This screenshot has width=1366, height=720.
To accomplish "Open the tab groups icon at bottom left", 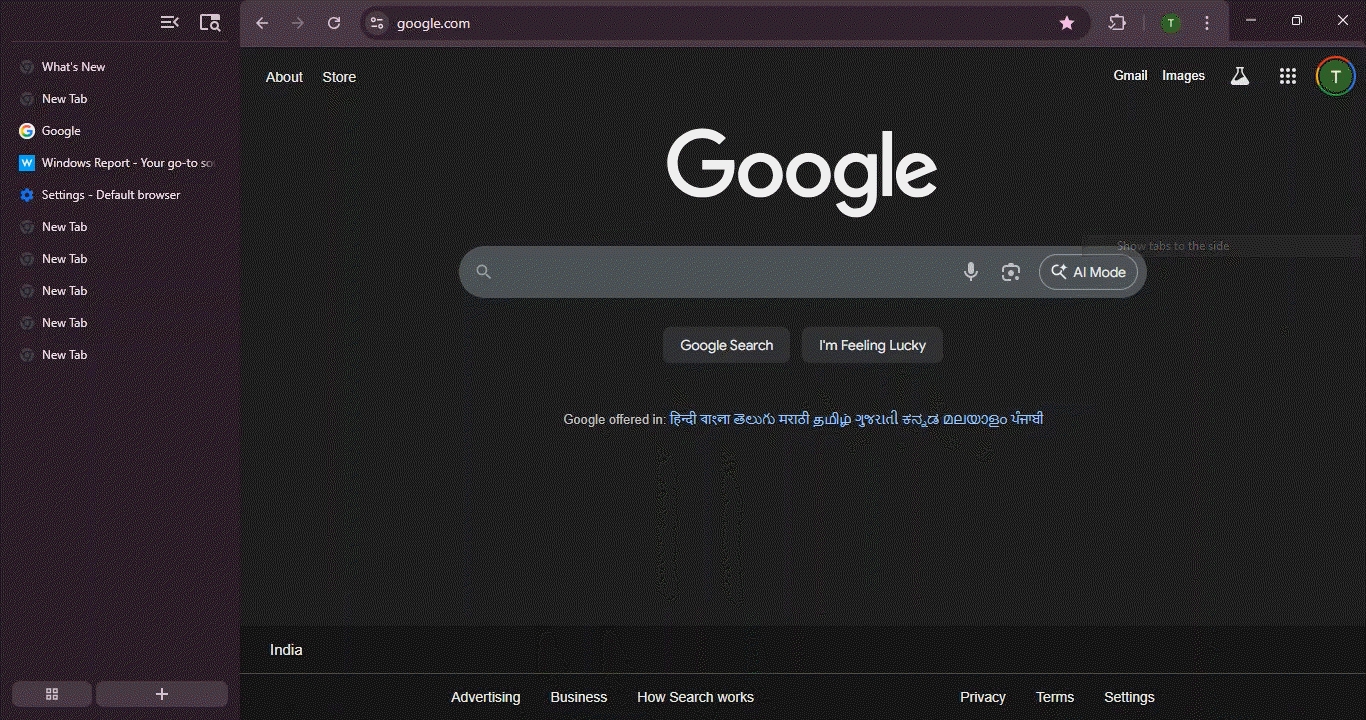I will (x=51, y=693).
